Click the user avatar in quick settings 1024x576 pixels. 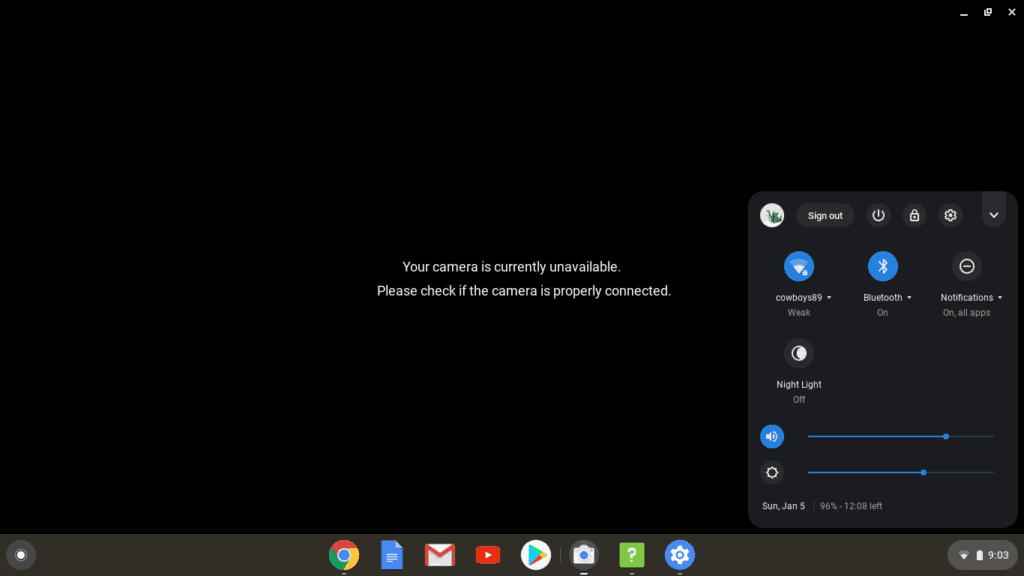tap(771, 215)
